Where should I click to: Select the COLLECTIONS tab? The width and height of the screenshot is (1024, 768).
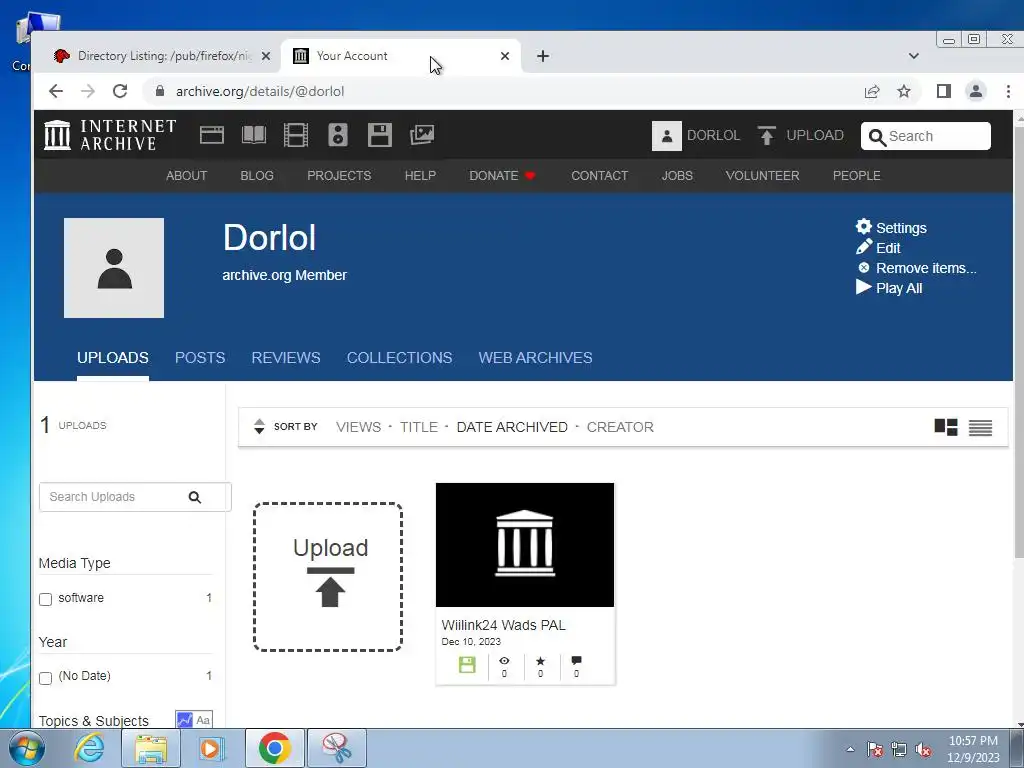pyautogui.click(x=400, y=358)
